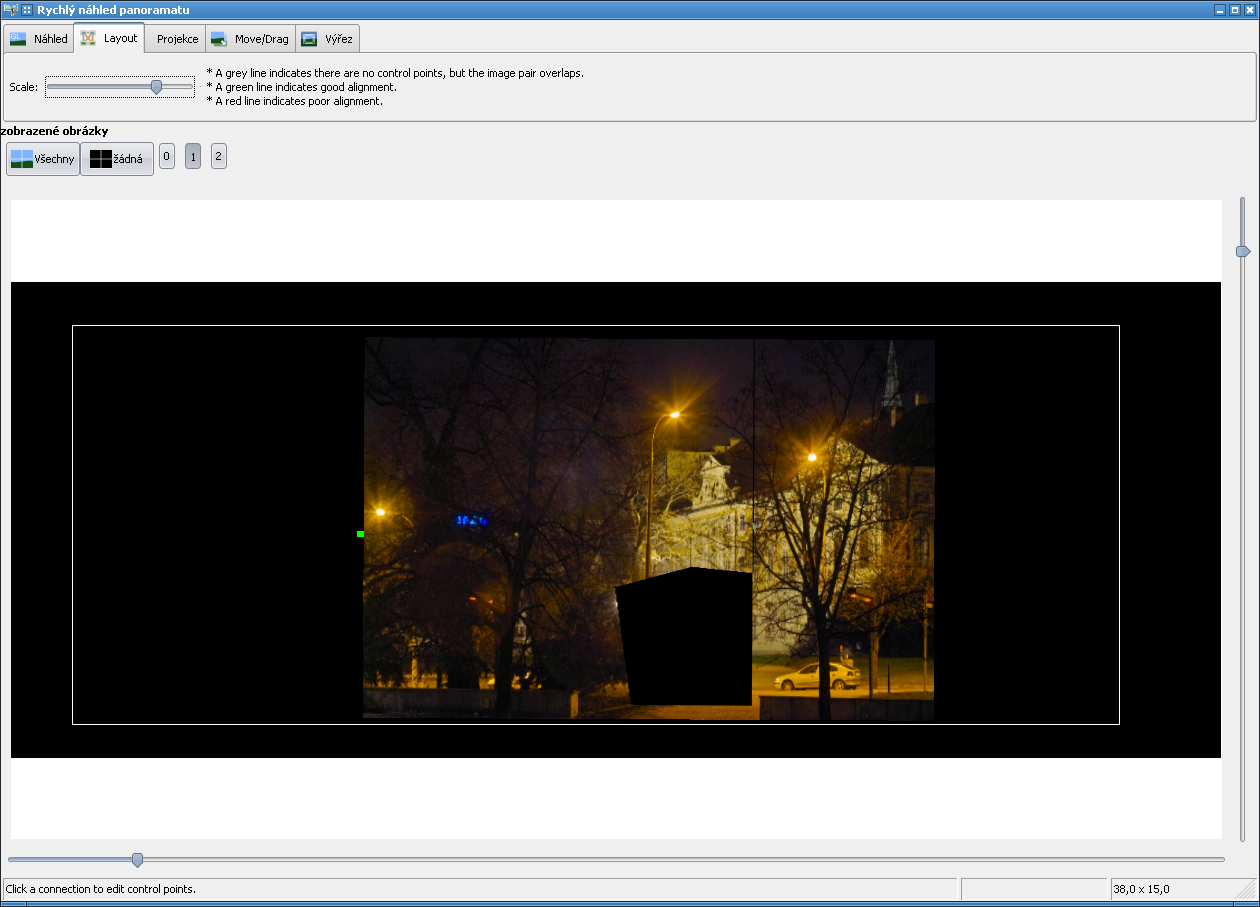Open the Výřez crop tab

(328, 39)
